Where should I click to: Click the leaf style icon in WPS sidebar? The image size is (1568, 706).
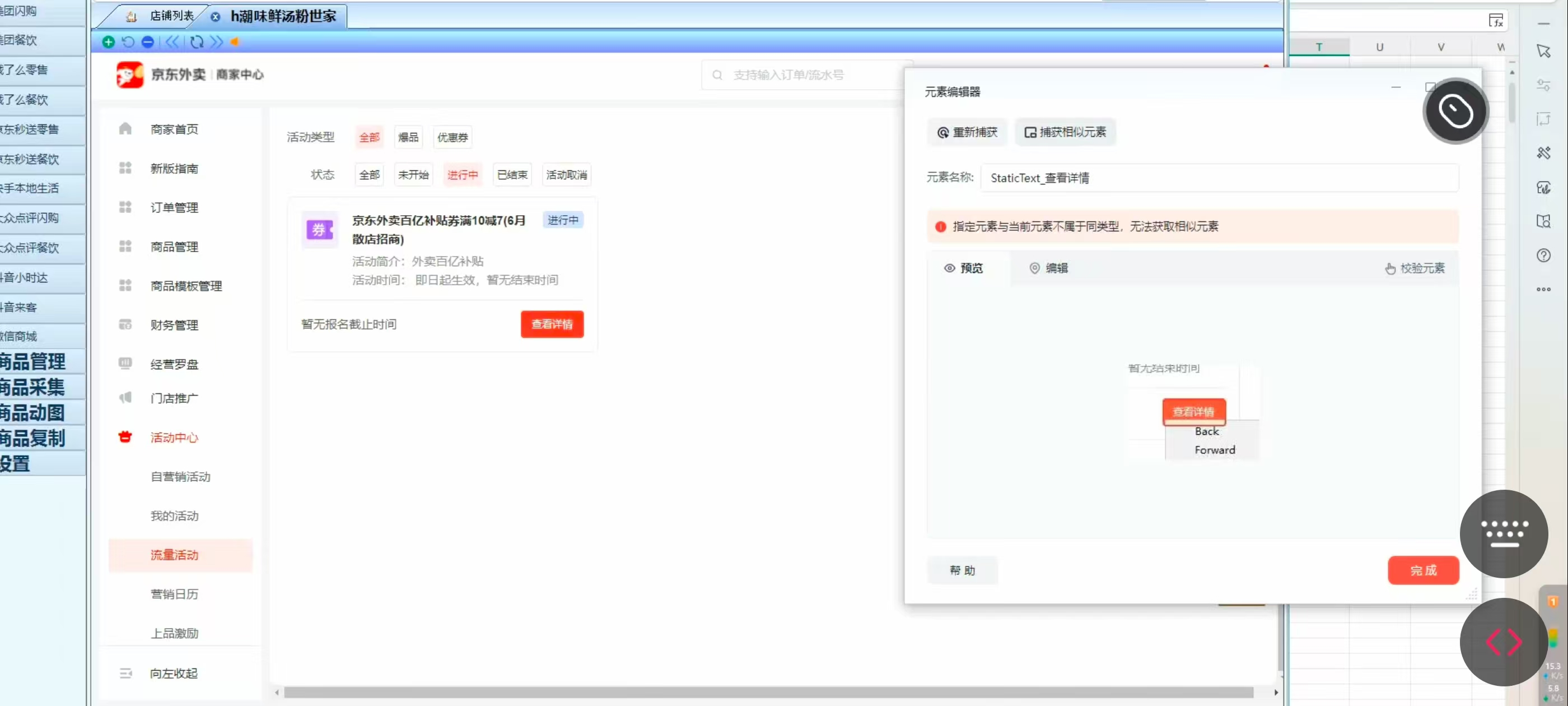[x=1543, y=187]
